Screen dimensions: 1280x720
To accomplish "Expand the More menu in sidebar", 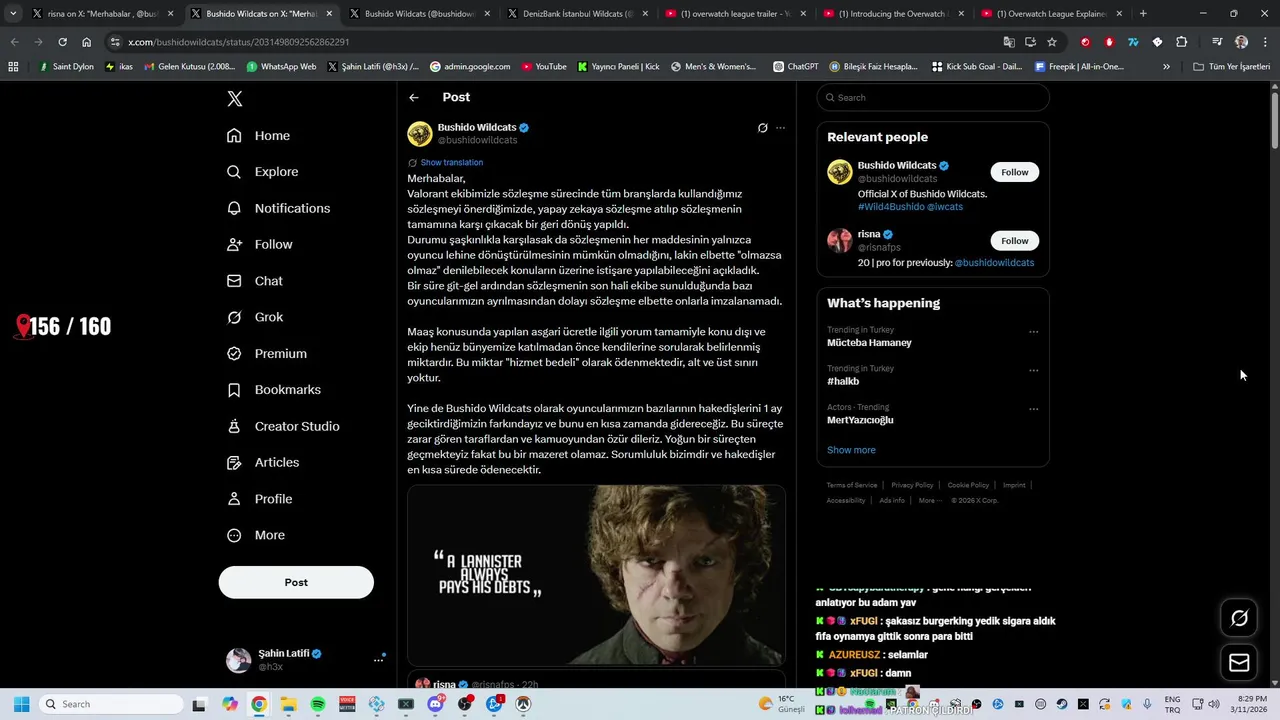I will point(256,535).
